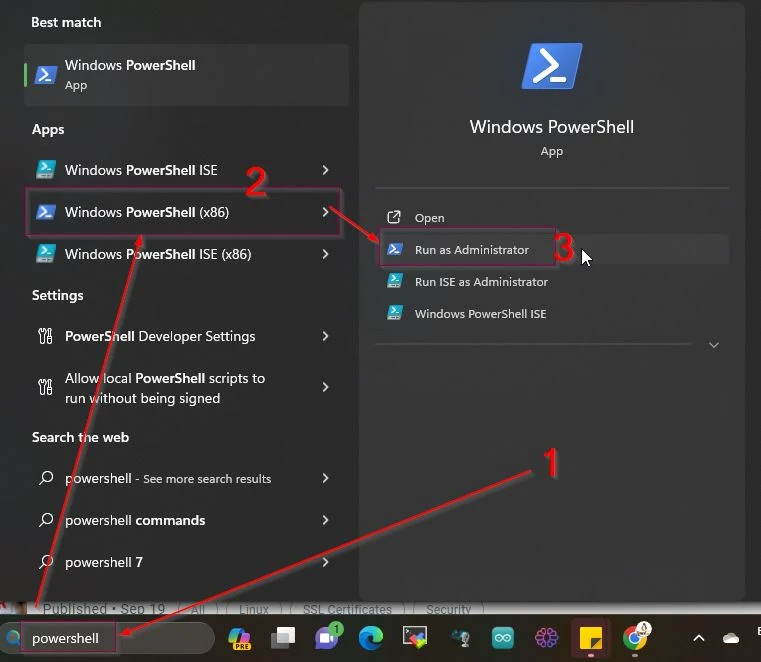
Task: Open Google Chrome from taskbar
Action: [x=636, y=637]
